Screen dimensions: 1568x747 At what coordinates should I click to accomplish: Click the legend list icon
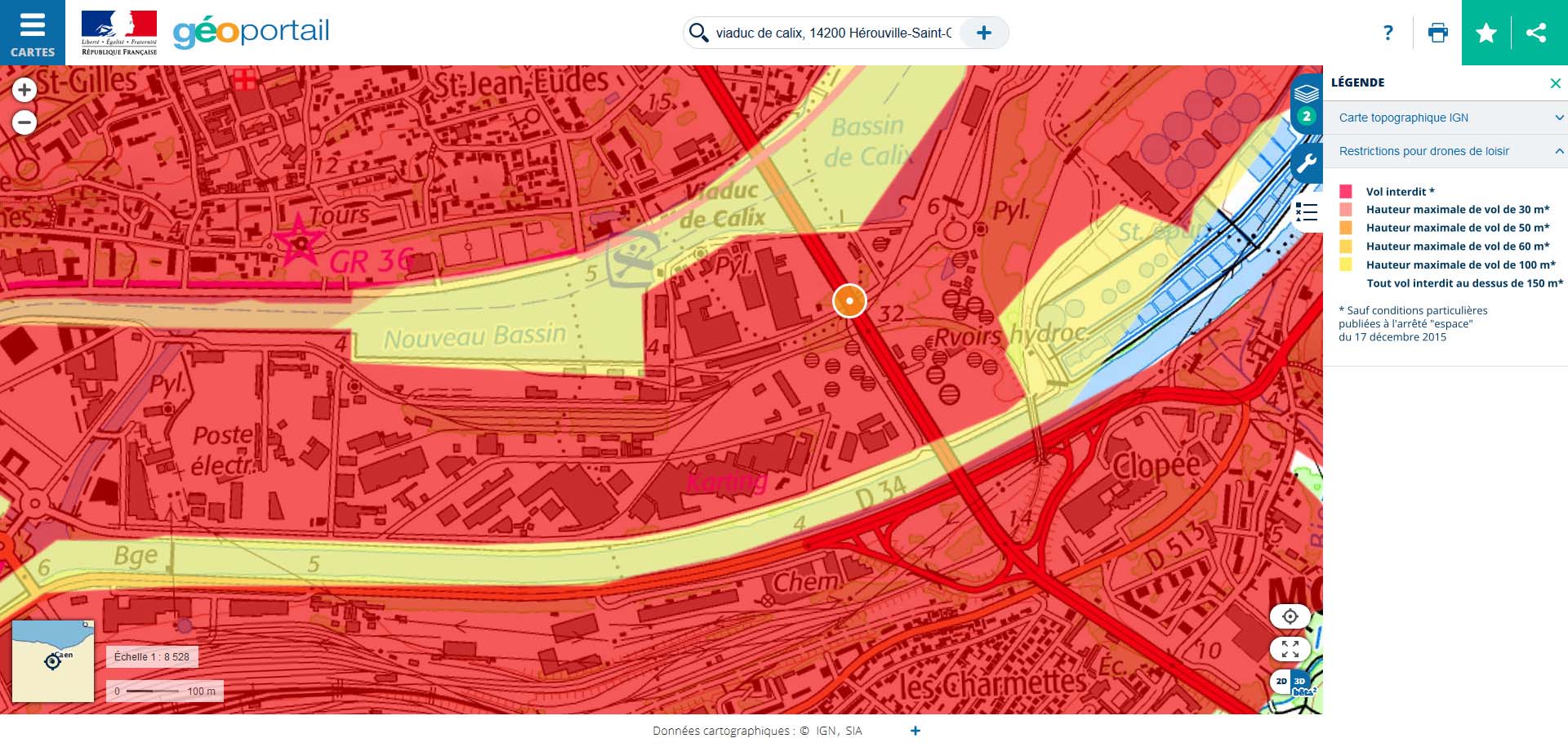[1307, 213]
